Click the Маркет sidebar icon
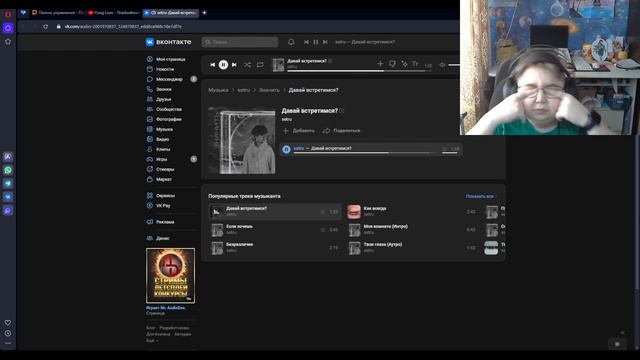Viewport: 640px width, 360px height. pyautogui.click(x=150, y=179)
